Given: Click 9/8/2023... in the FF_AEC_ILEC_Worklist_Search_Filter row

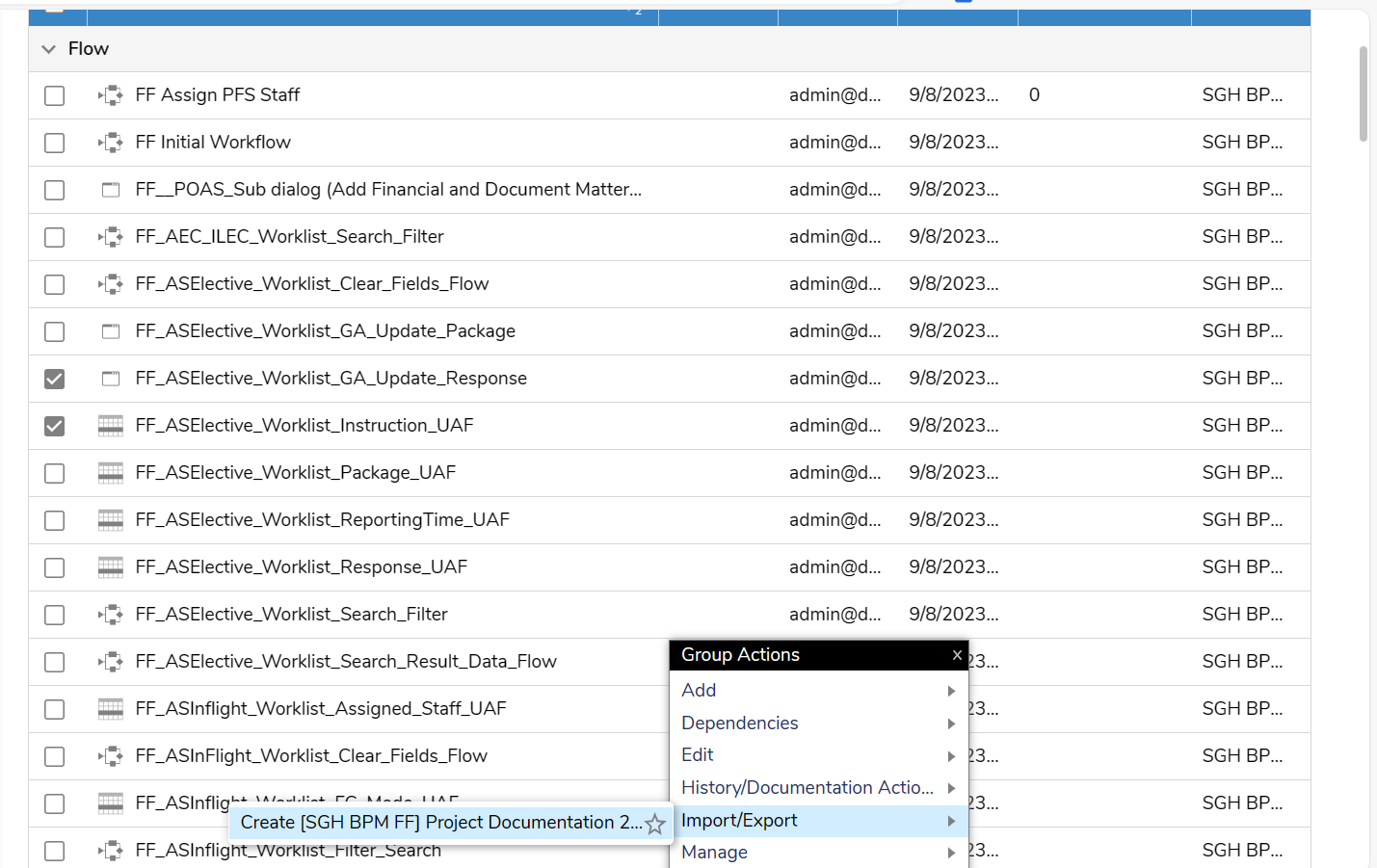Looking at the screenshot, I should [x=954, y=237].
